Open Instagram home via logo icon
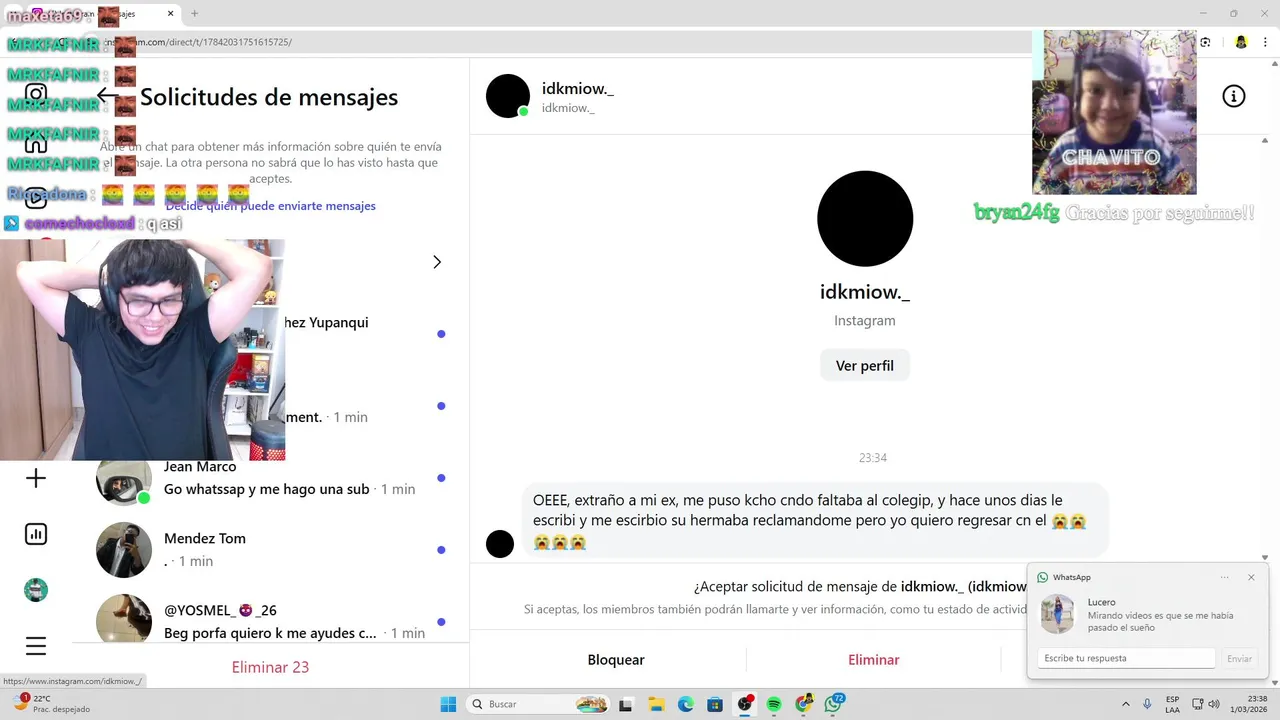 click(36, 94)
